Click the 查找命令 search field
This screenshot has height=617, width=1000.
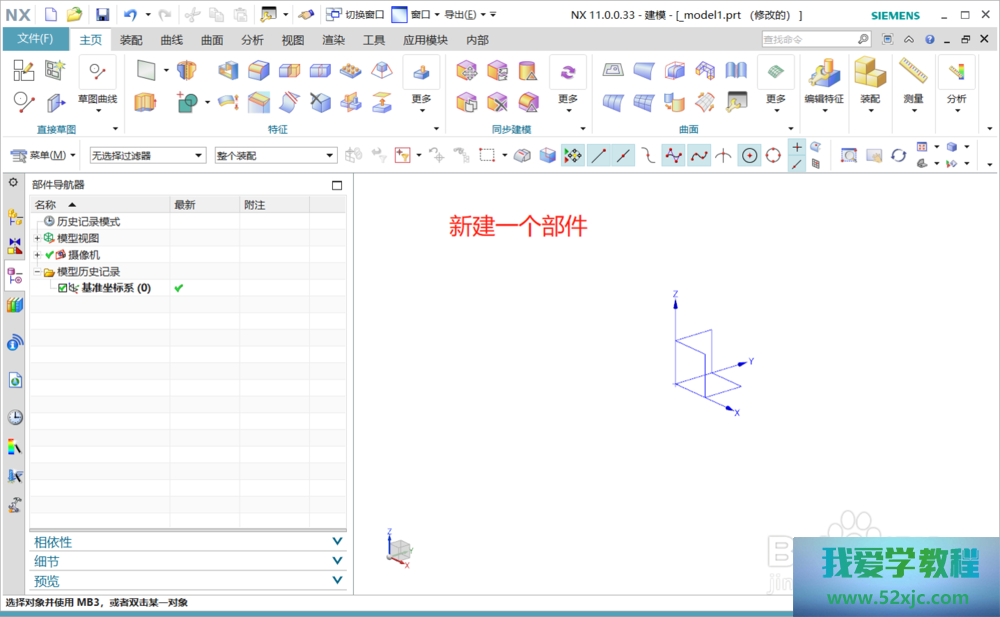[x=808, y=39]
